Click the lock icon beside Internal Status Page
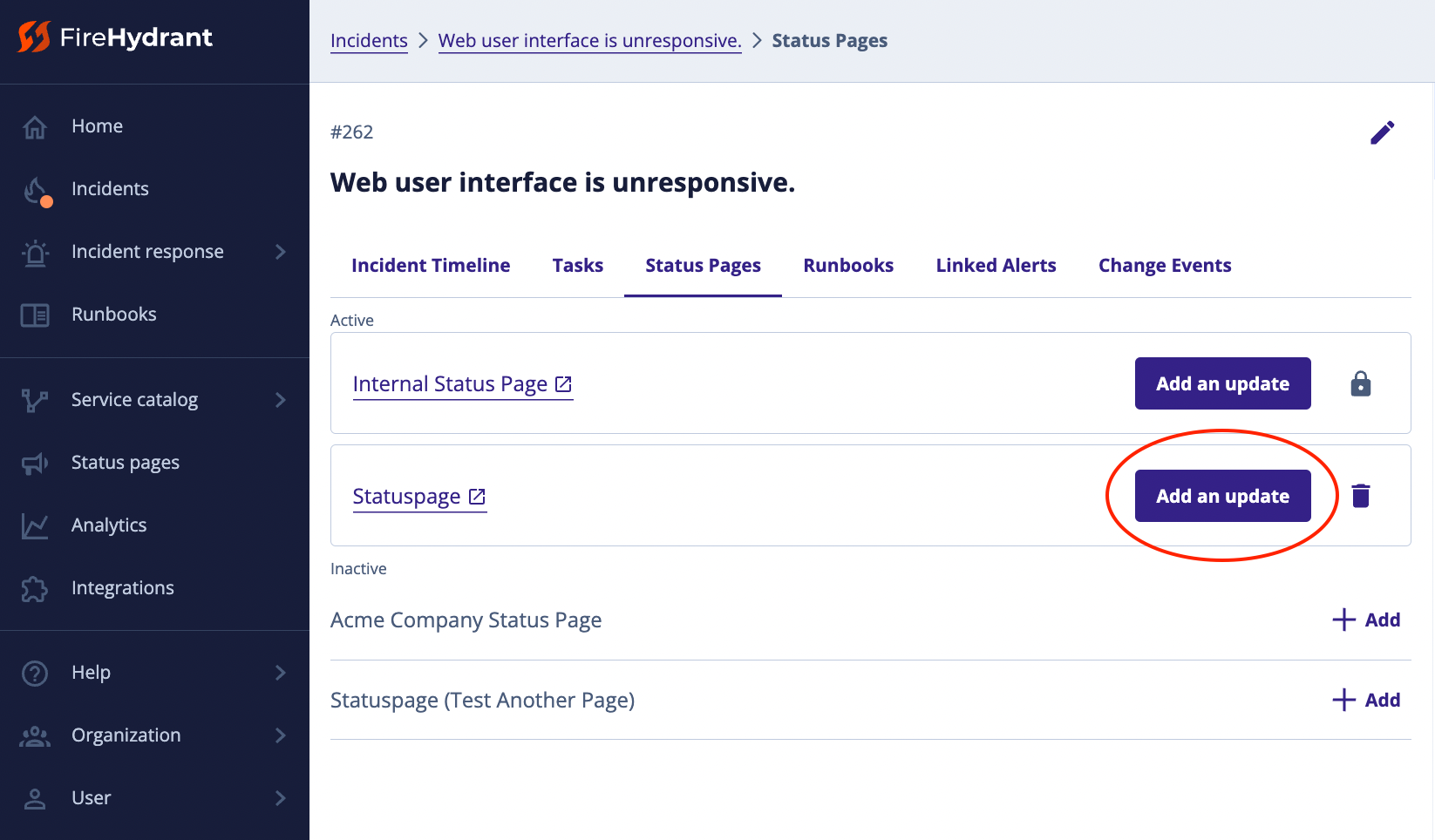 tap(1360, 383)
